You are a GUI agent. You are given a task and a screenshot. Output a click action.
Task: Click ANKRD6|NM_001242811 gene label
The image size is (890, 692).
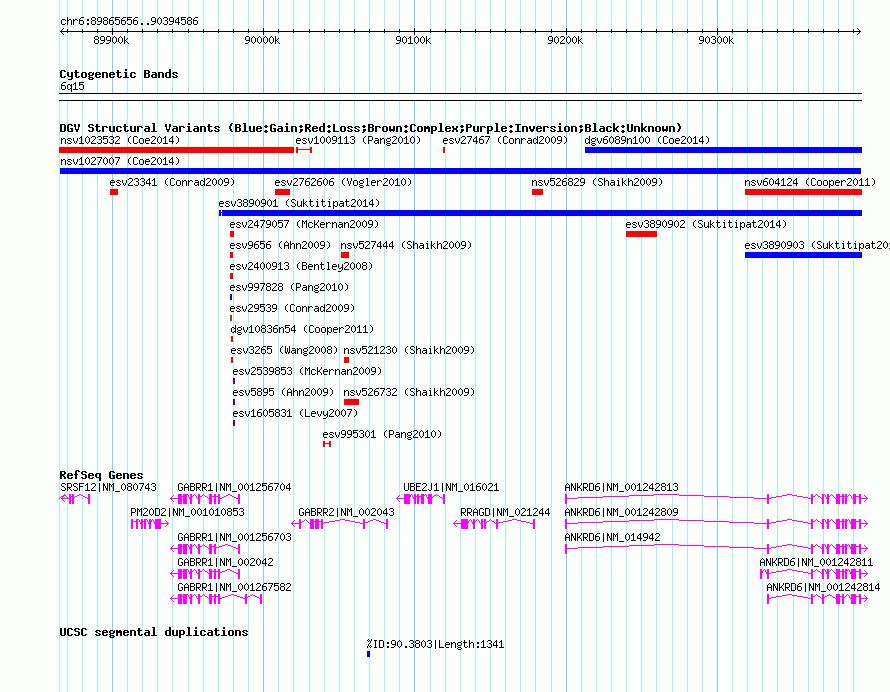point(816,562)
